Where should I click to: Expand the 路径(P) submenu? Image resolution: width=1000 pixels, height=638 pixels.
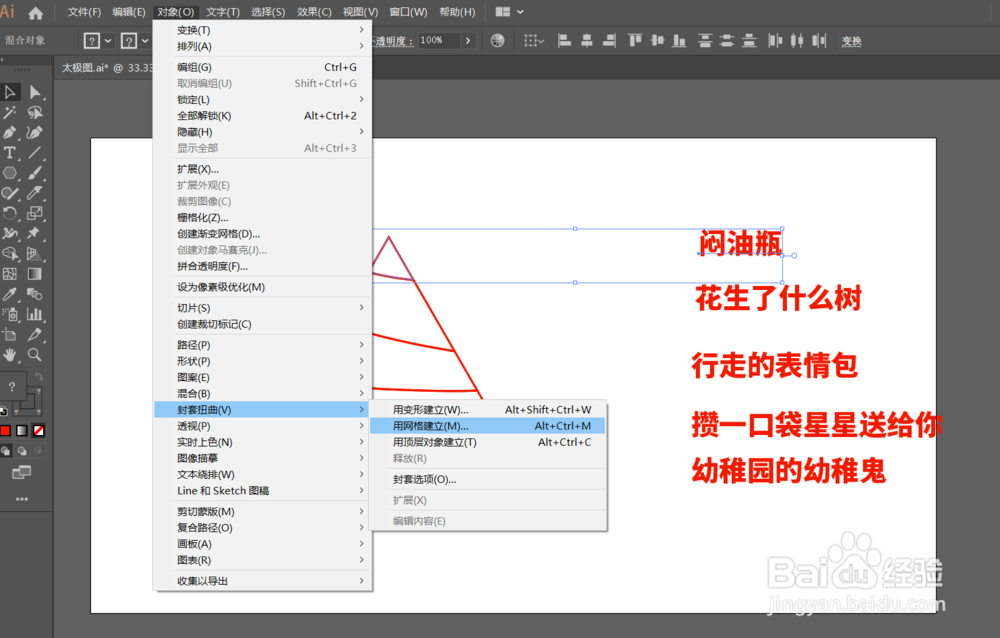[263, 345]
